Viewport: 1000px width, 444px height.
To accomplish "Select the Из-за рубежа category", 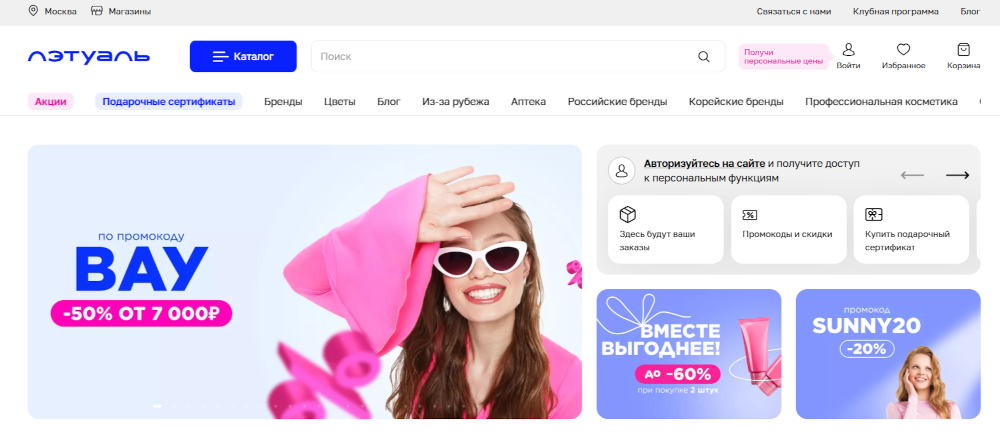I will [x=455, y=101].
